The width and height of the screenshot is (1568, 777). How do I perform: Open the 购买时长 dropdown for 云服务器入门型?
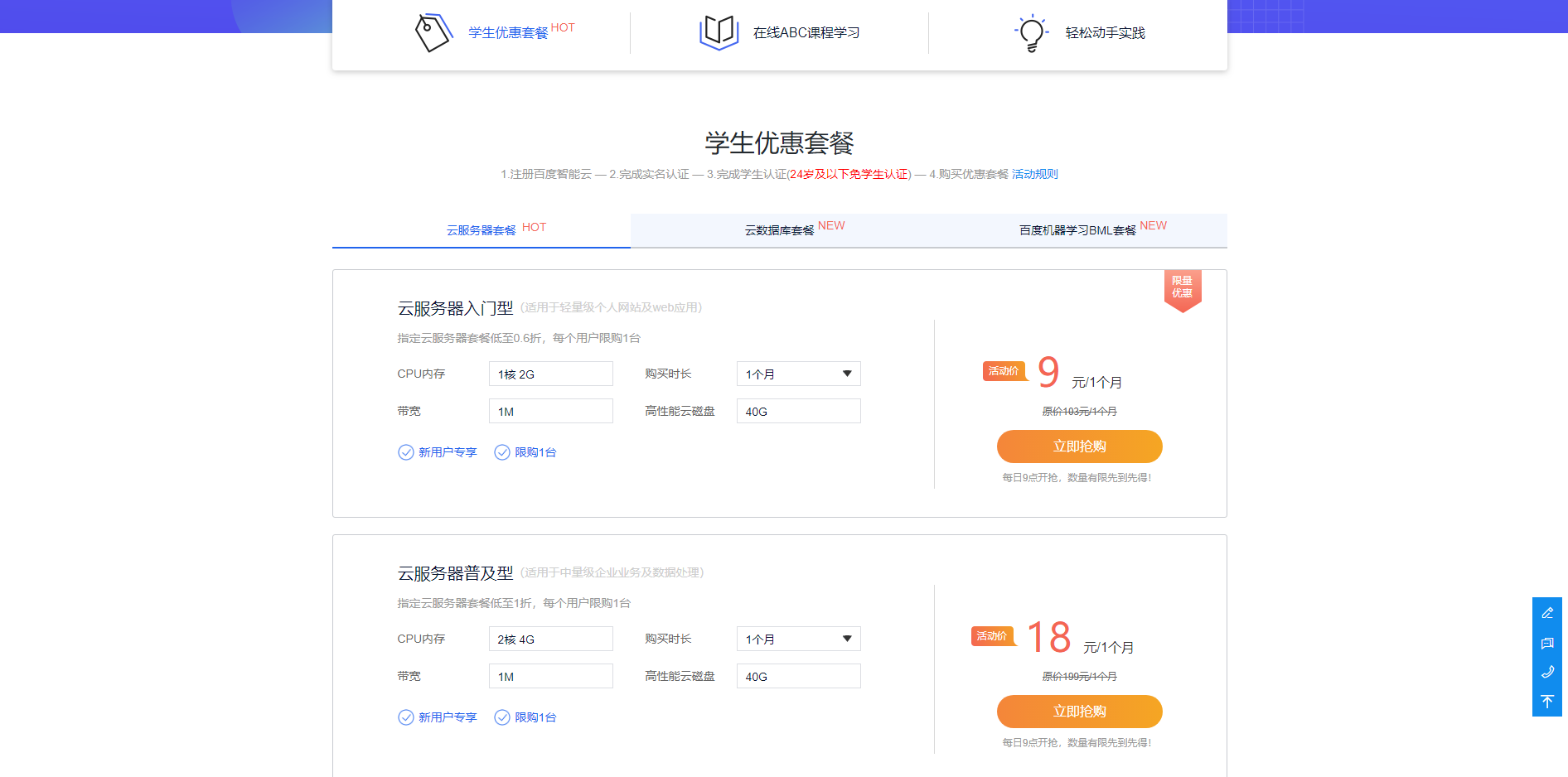(797, 374)
